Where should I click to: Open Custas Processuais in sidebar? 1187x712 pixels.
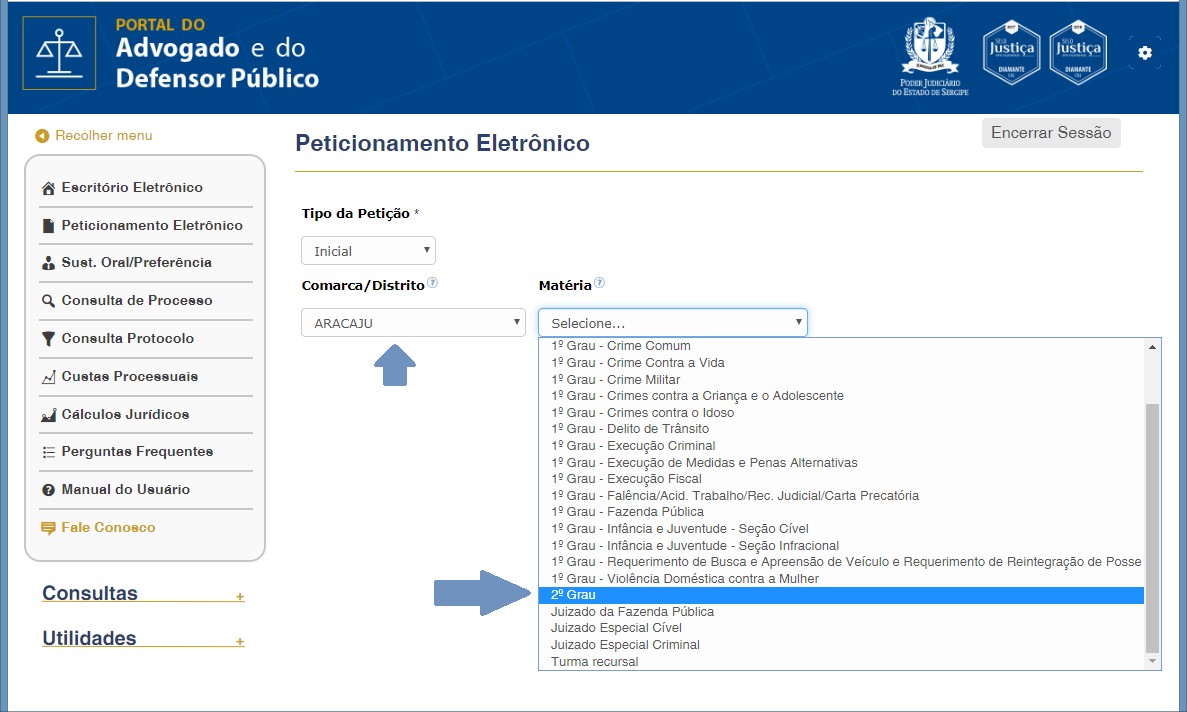[130, 376]
